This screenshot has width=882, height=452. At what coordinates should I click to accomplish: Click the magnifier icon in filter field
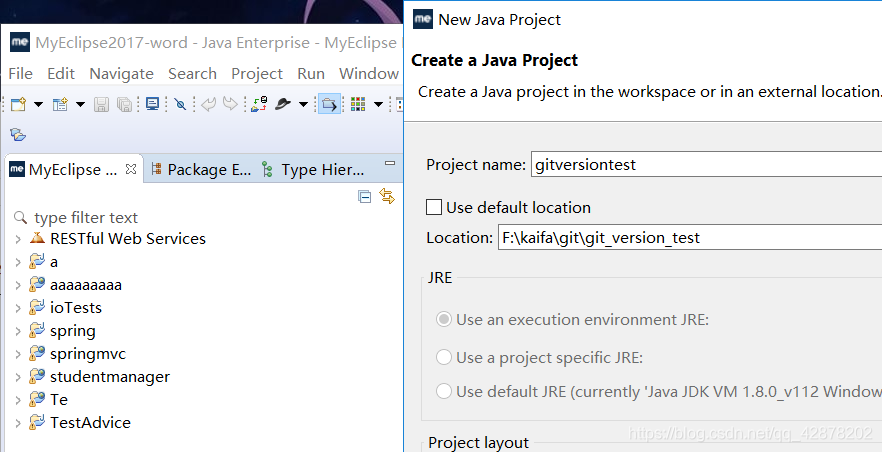[20, 217]
